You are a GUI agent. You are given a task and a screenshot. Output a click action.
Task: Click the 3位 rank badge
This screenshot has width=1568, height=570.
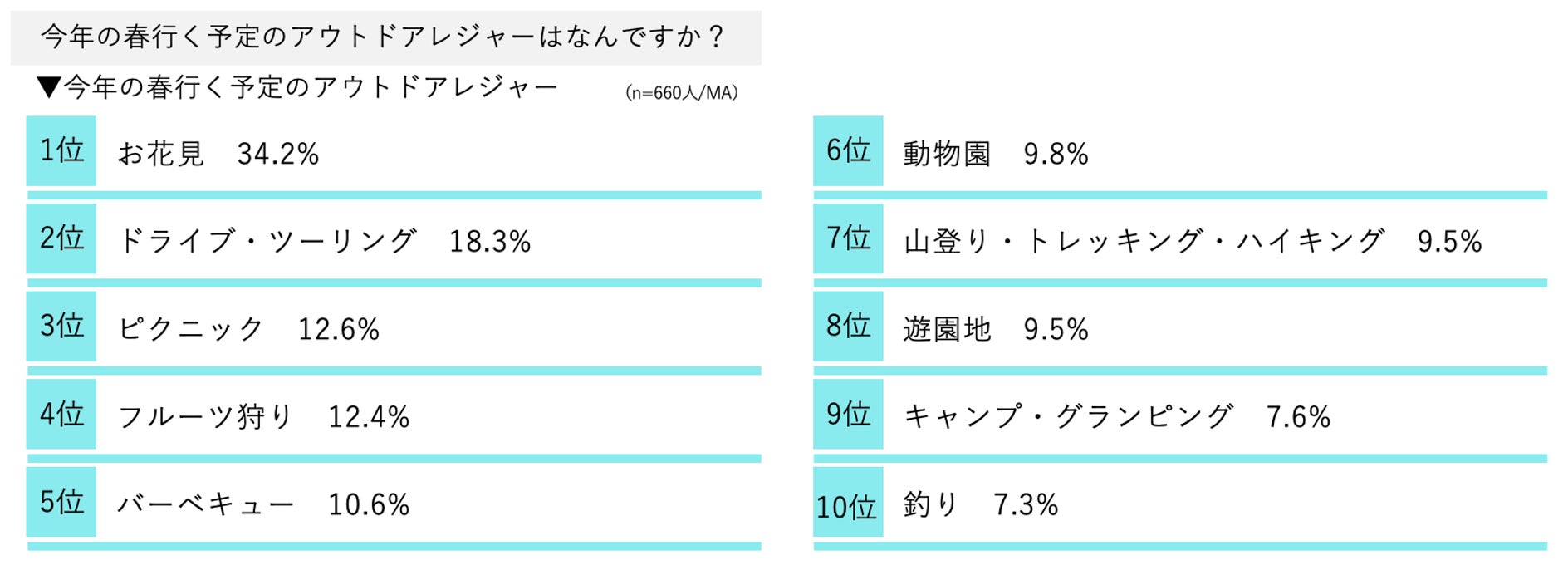[61, 326]
